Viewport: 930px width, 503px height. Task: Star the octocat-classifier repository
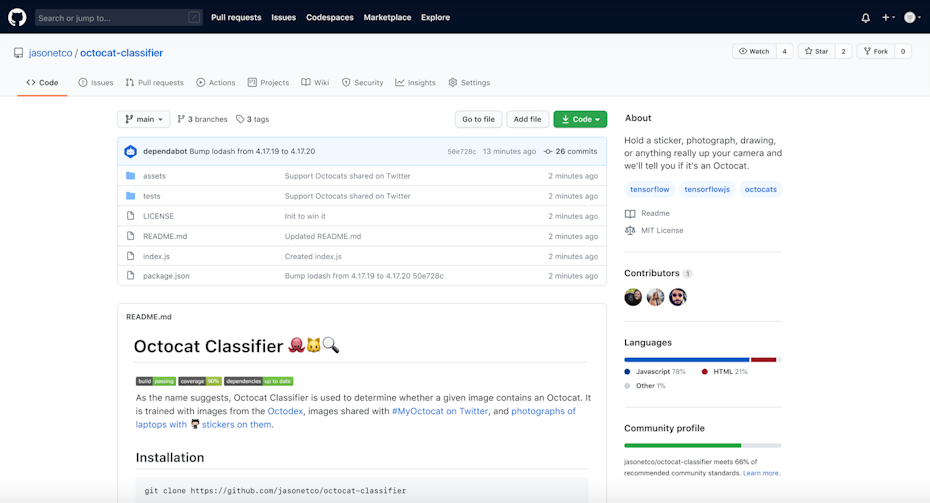pos(817,51)
